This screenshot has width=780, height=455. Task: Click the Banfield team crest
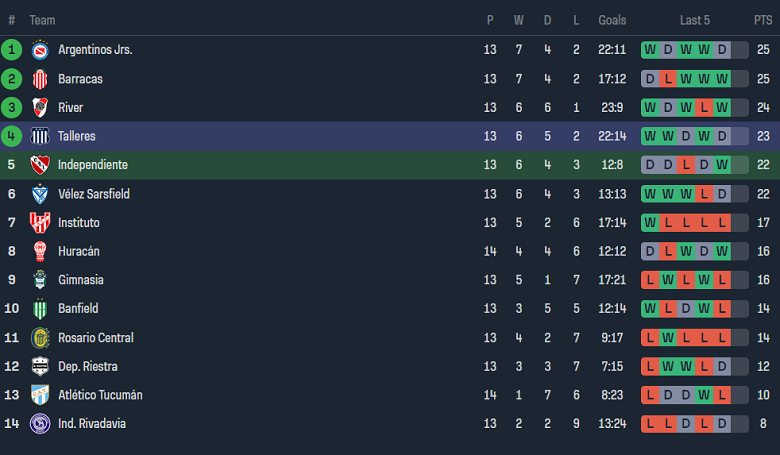(x=40, y=309)
